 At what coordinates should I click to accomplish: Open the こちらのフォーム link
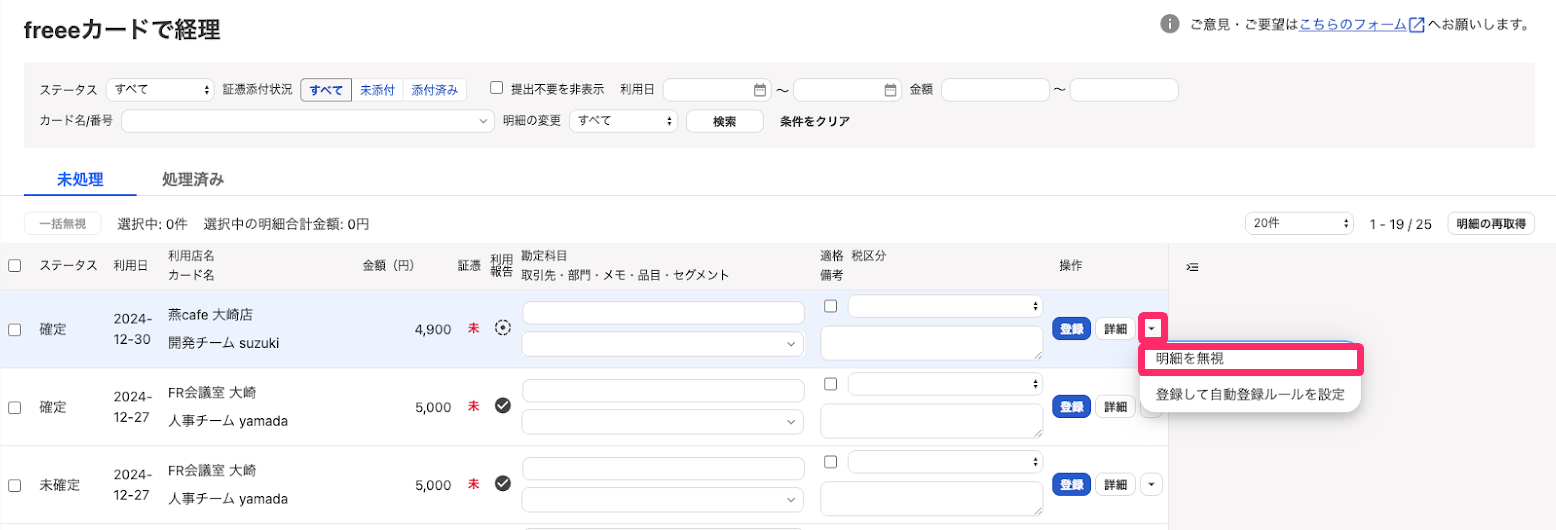(1353, 25)
